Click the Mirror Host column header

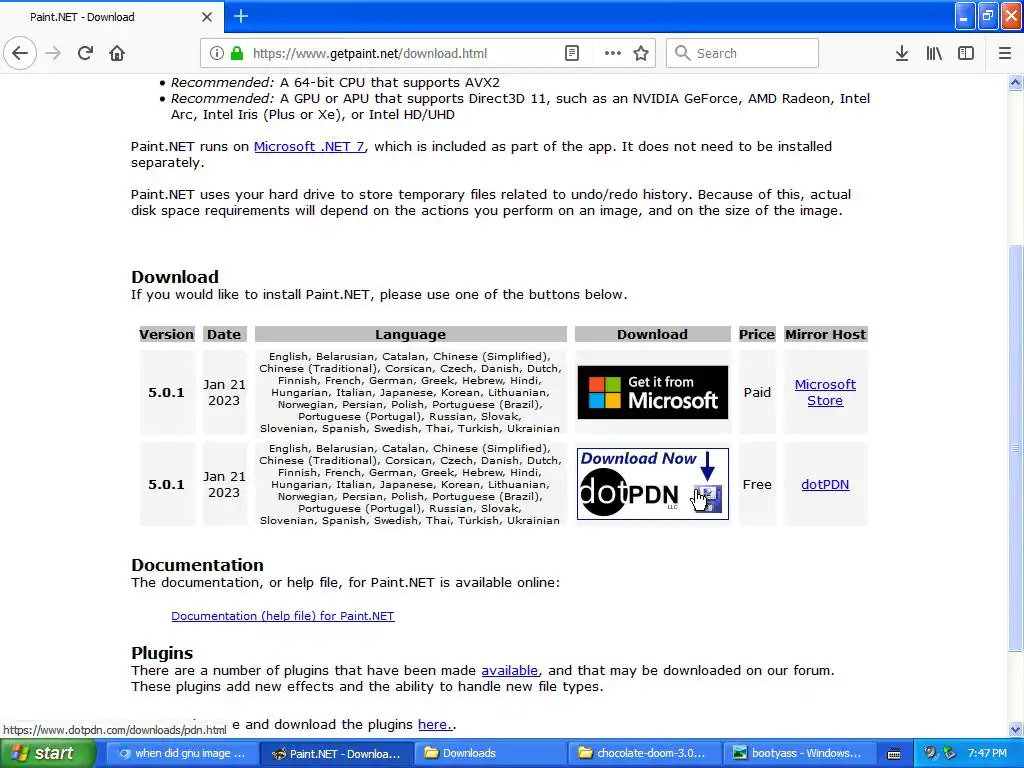825,334
